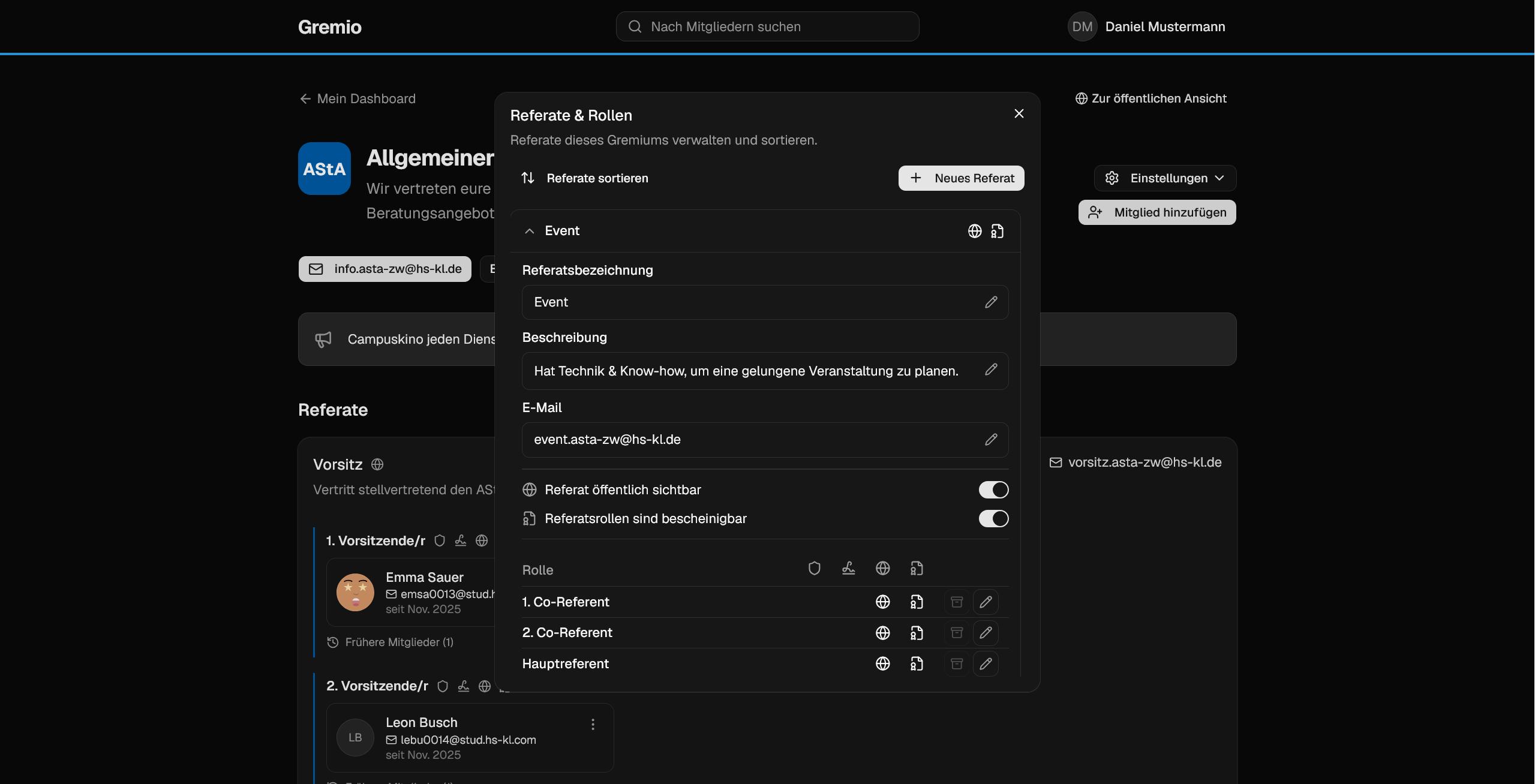The image size is (1535, 784).
Task: Toggle Referat öffentlich sichtbar switch
Action: tap(993, 490)
